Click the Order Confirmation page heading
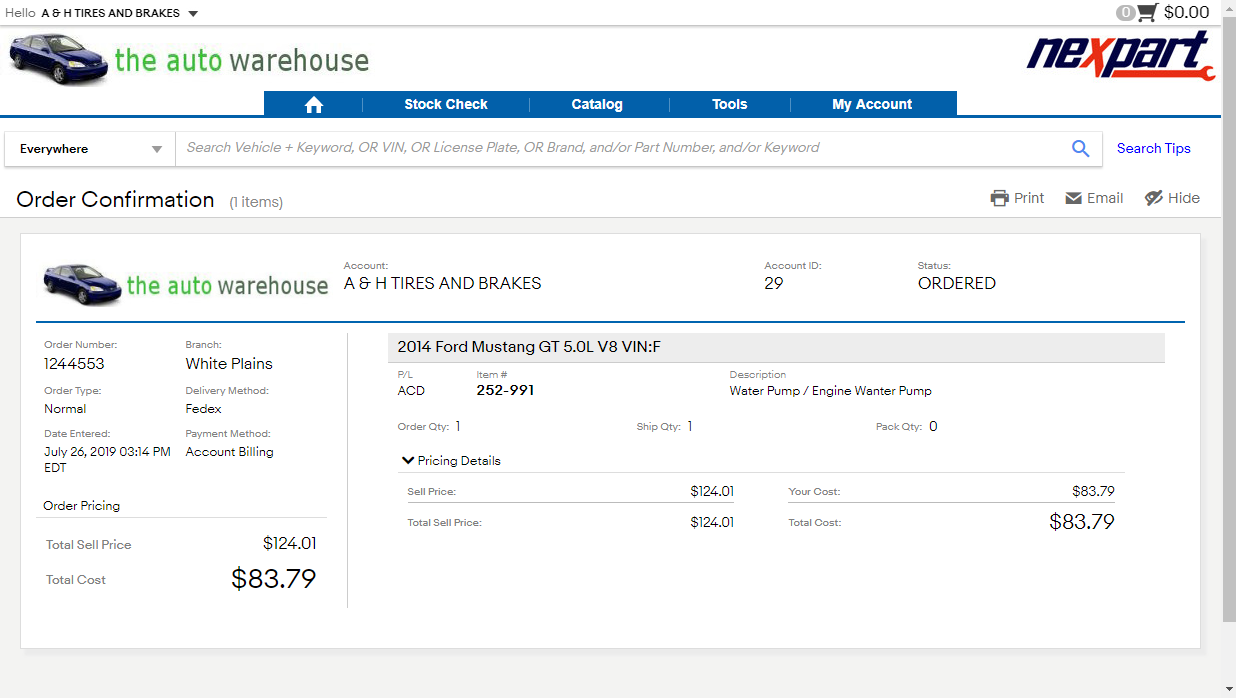Screen dimensions: 1236x698 point(116,200)
